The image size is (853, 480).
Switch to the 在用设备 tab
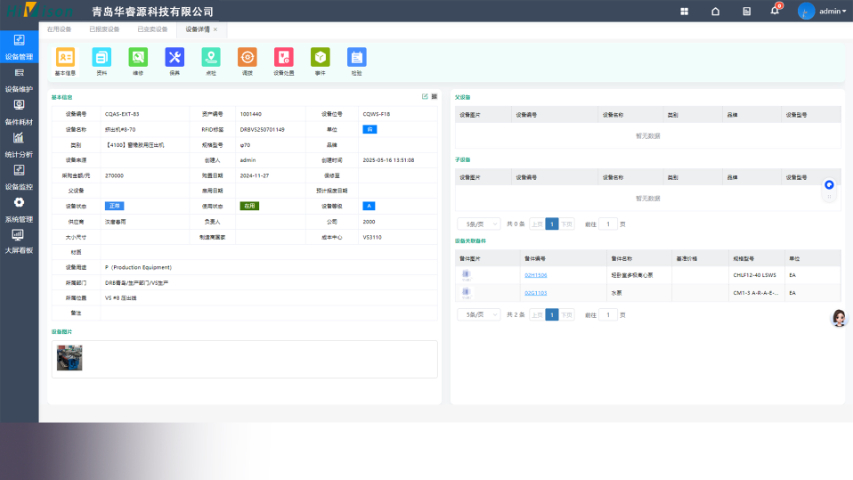(60, 29)
